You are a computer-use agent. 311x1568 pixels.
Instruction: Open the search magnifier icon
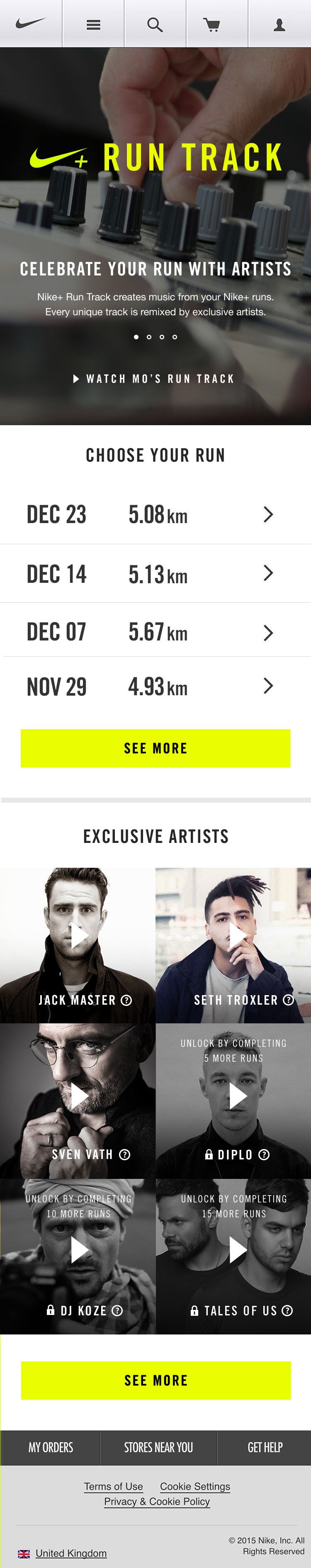(155, 24)
